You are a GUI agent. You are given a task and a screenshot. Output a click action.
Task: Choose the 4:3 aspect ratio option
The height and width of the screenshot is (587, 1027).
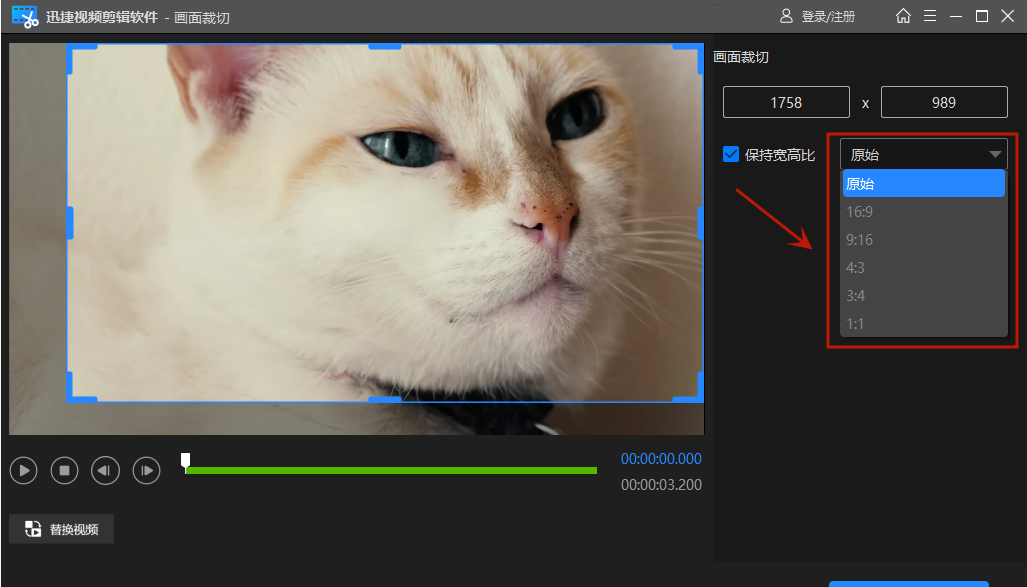(x=924, y=268)
